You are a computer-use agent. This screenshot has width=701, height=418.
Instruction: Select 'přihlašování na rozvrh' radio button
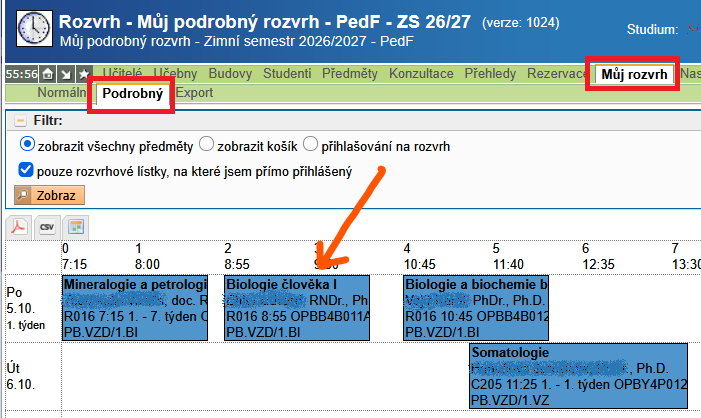tap(310, 144)
